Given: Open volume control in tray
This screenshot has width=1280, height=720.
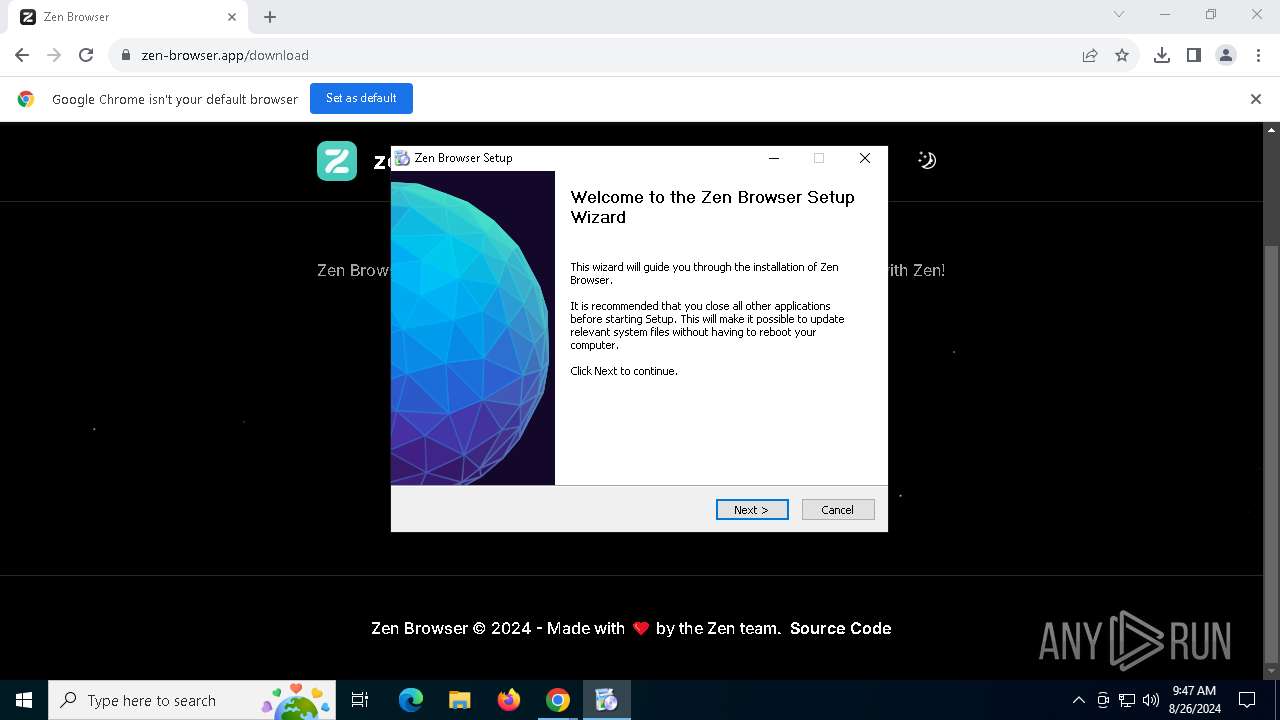Looking at the screenshot, I should [1150, 700].
